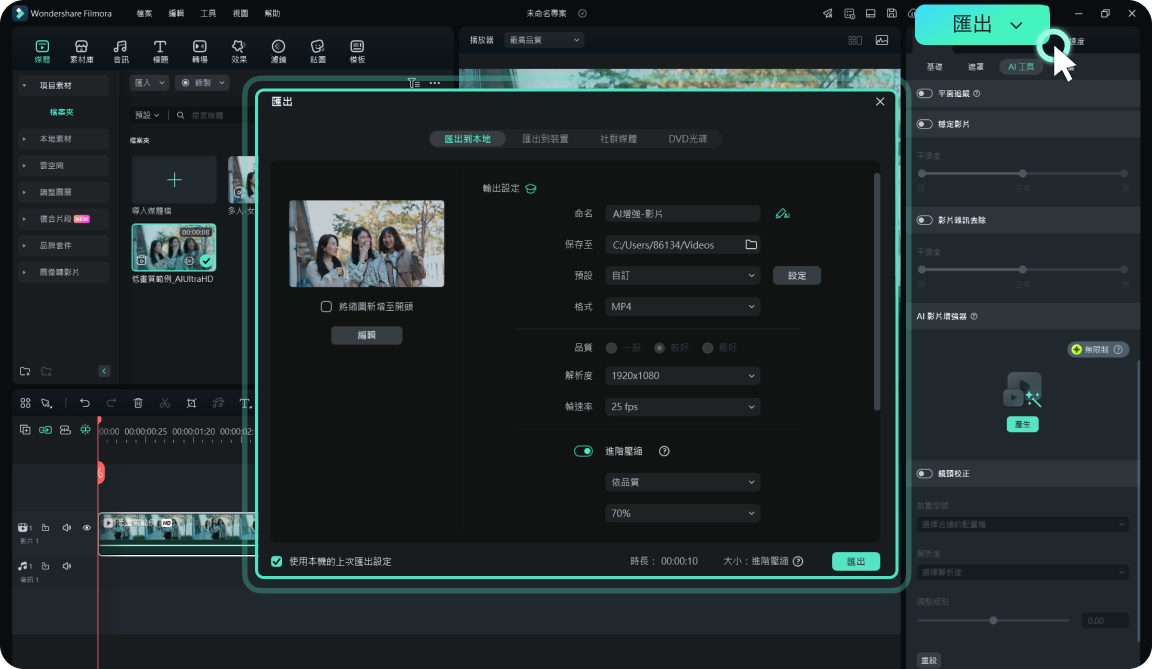Click the timeline undo arrow icon
The height and width of the screenshot is (669, 1152).
pos(84,402)
